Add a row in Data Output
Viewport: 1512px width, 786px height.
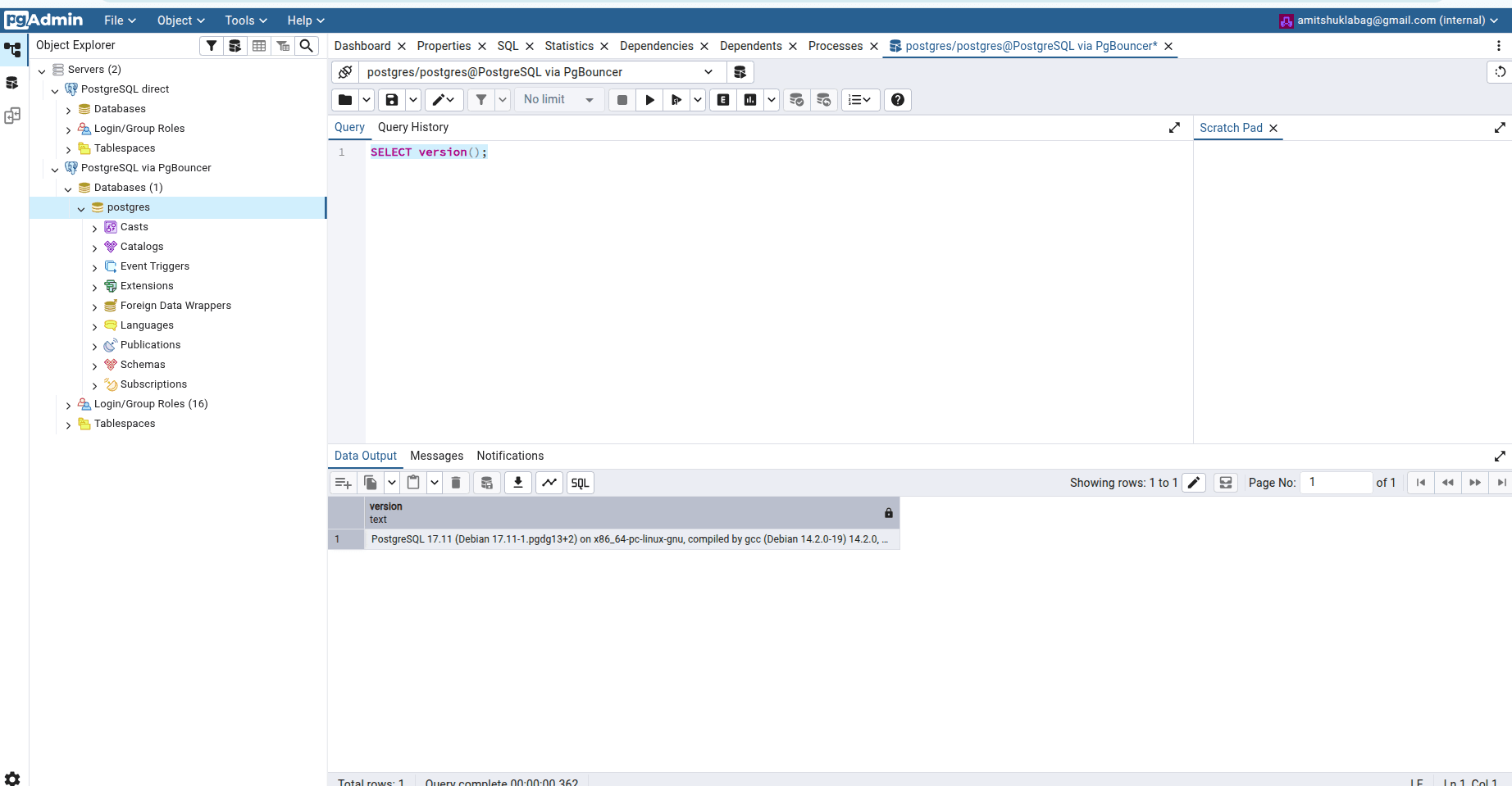click(x=344, y=483)
